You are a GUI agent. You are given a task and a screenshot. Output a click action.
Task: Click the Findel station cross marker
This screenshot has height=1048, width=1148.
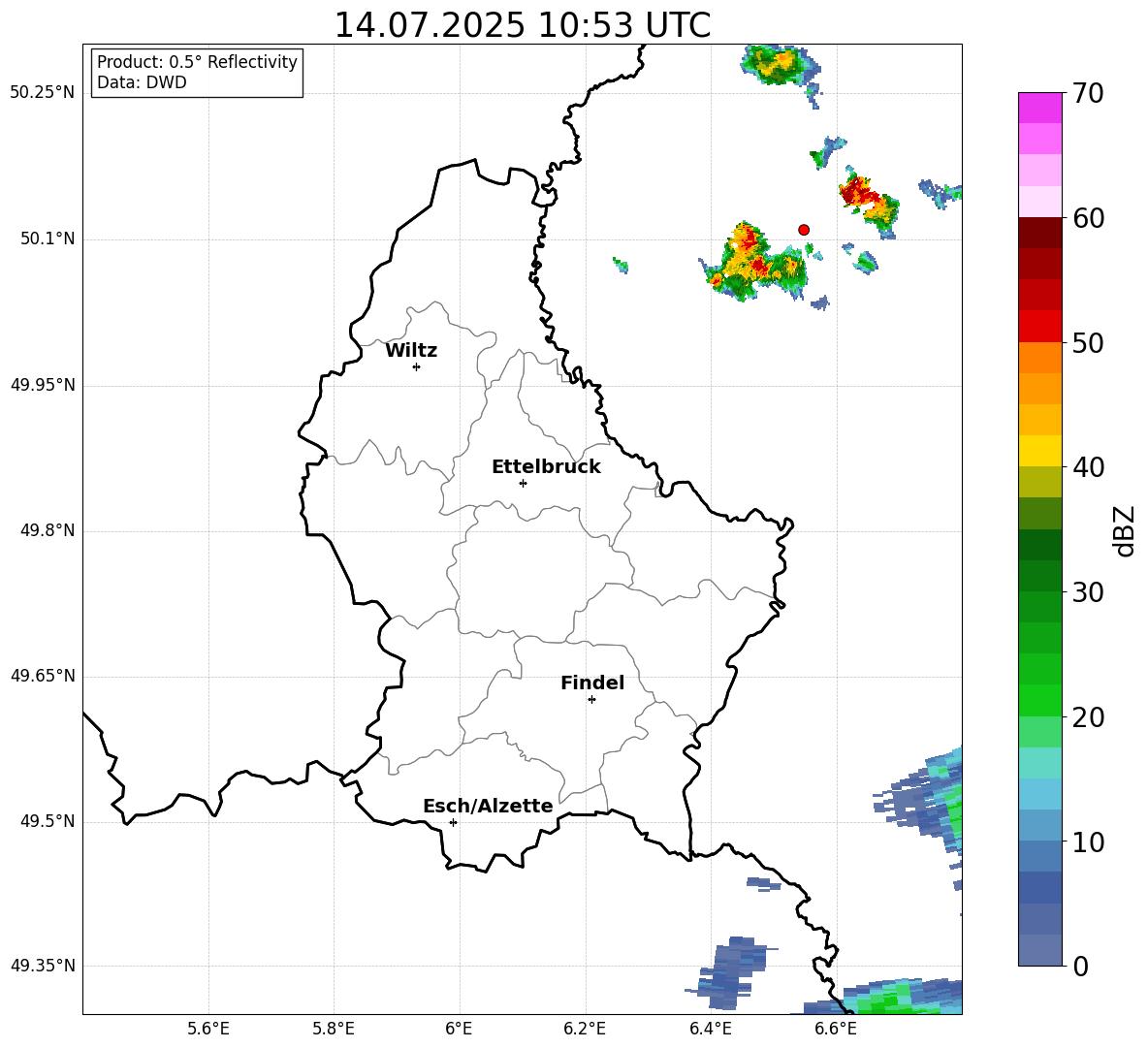coord(591,700)
